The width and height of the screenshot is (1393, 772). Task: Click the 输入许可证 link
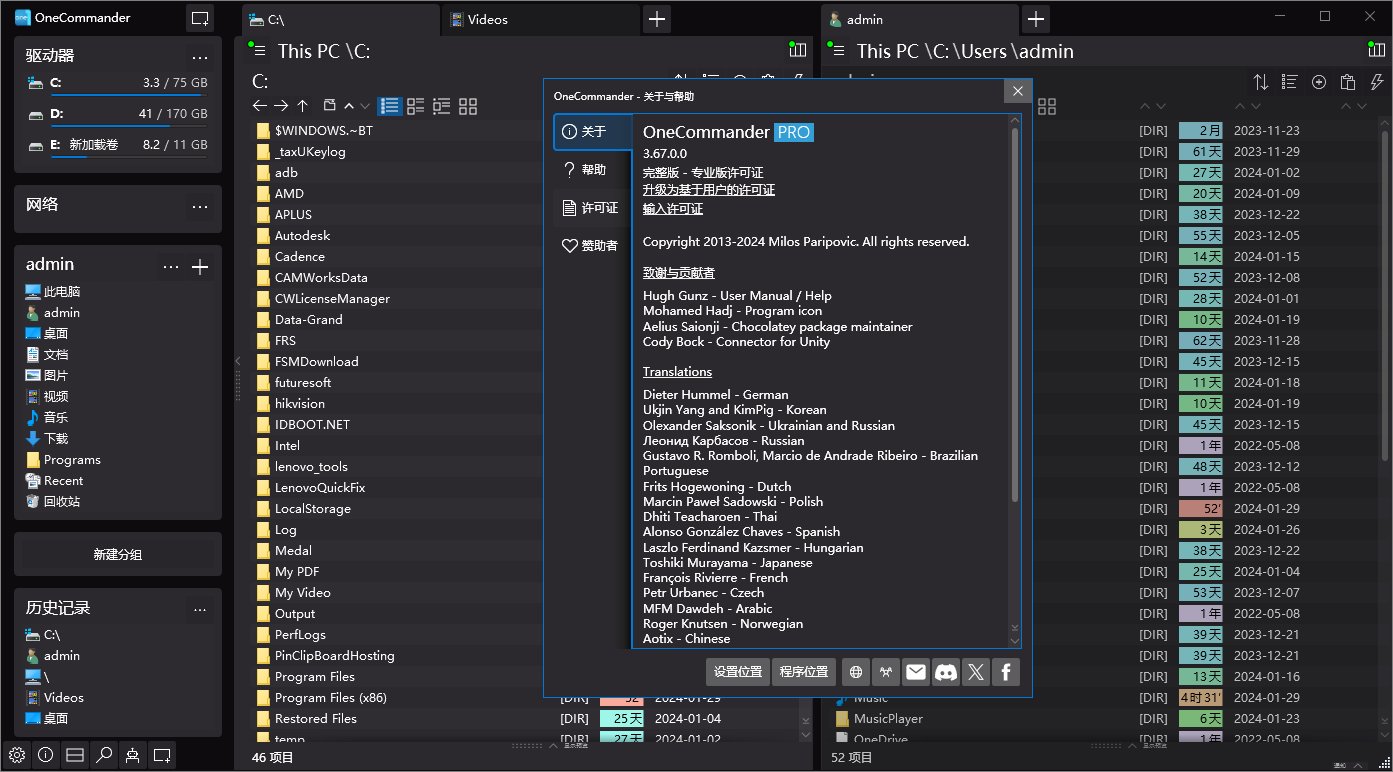(x=673, y=209)
